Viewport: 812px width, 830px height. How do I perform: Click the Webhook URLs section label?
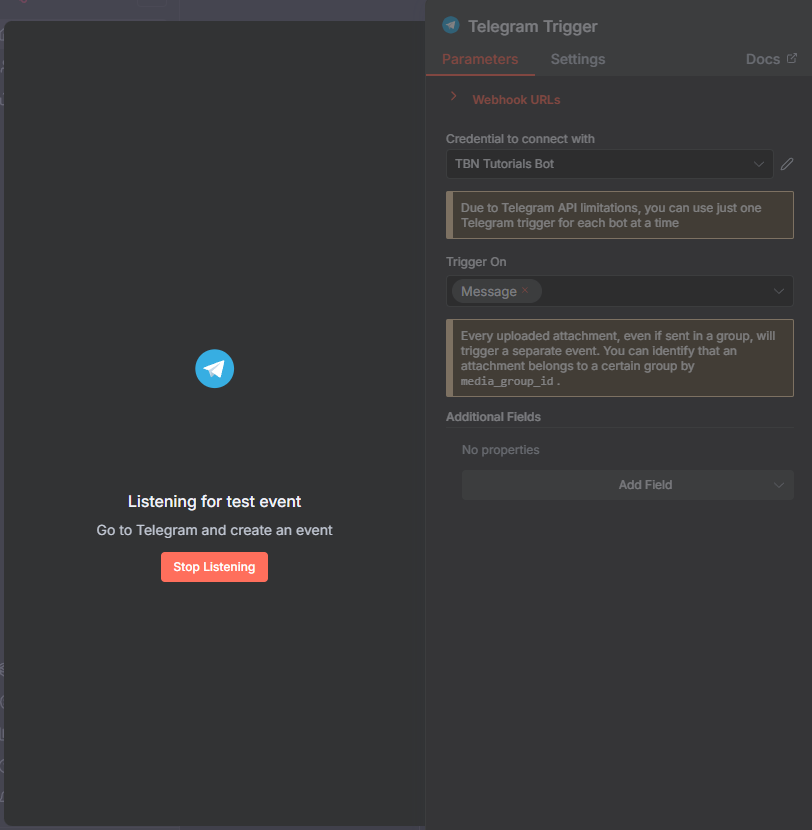tap(516, 100)
